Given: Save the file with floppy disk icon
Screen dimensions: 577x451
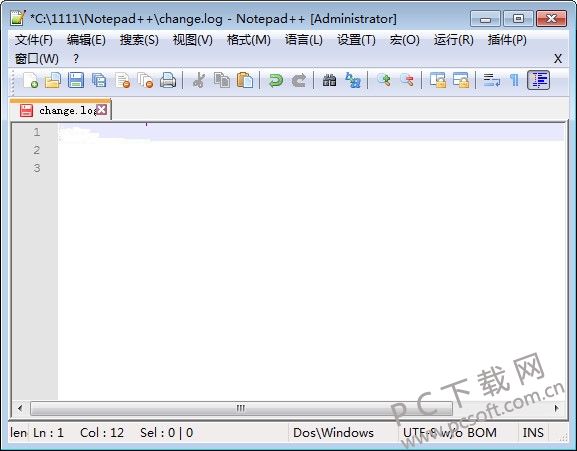Looking at the screenshot, I should (x=76, y=80).
